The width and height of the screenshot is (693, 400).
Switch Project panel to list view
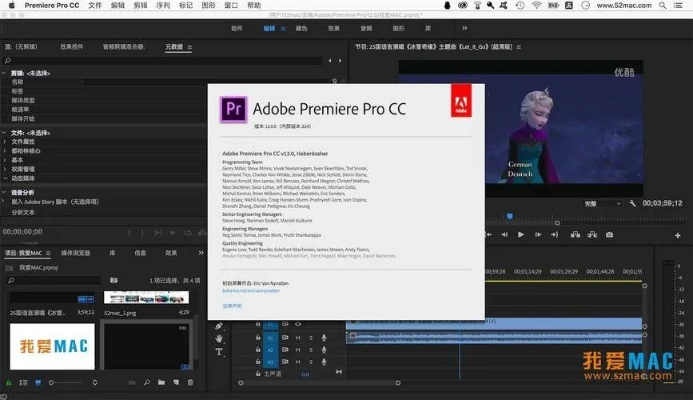[22, 383]
